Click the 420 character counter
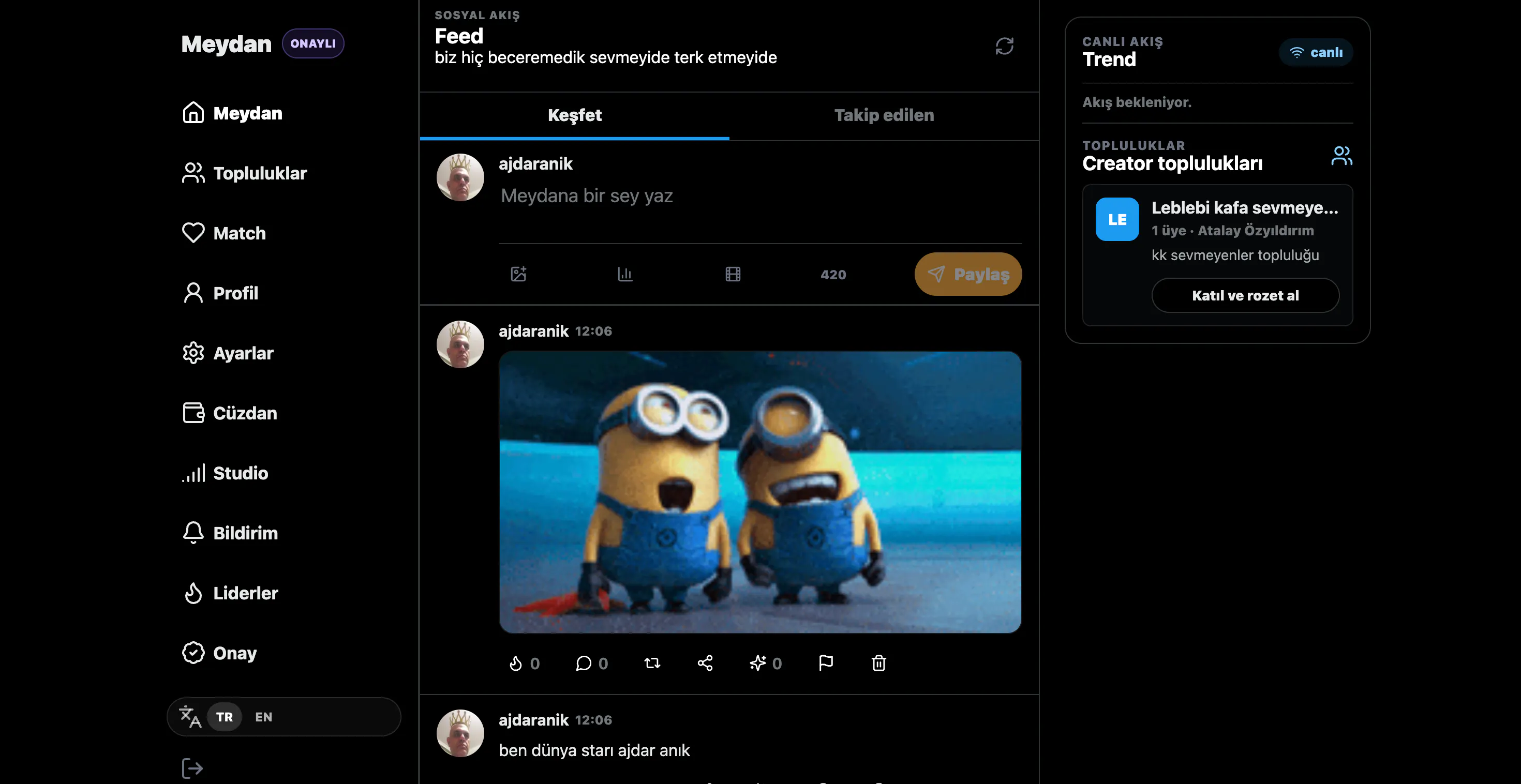This screenshot has height=784, width=1521. click(x=833, y=275)
